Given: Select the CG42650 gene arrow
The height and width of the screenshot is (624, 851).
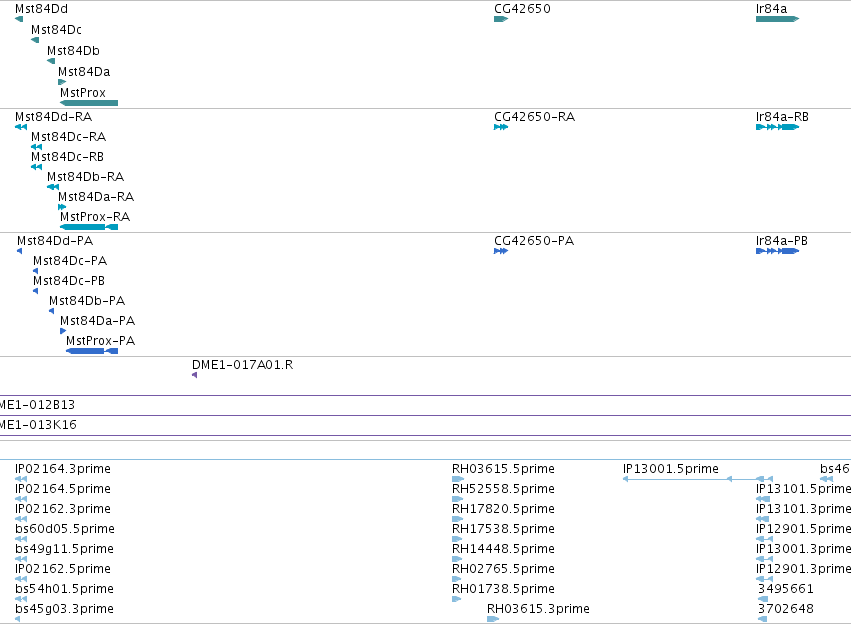Looking at the screenshot, I should tap(501, 19).
